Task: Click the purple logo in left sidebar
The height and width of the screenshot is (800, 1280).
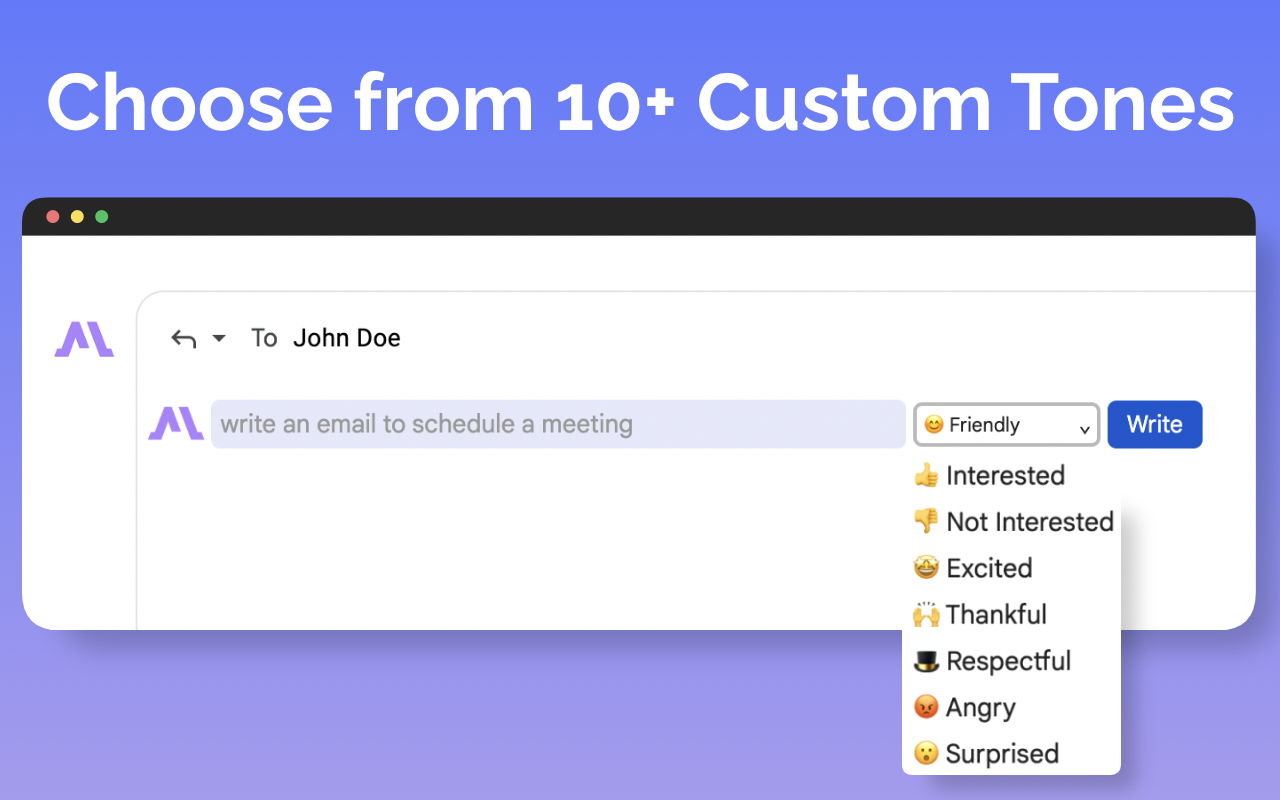Action: pos(84,339)
